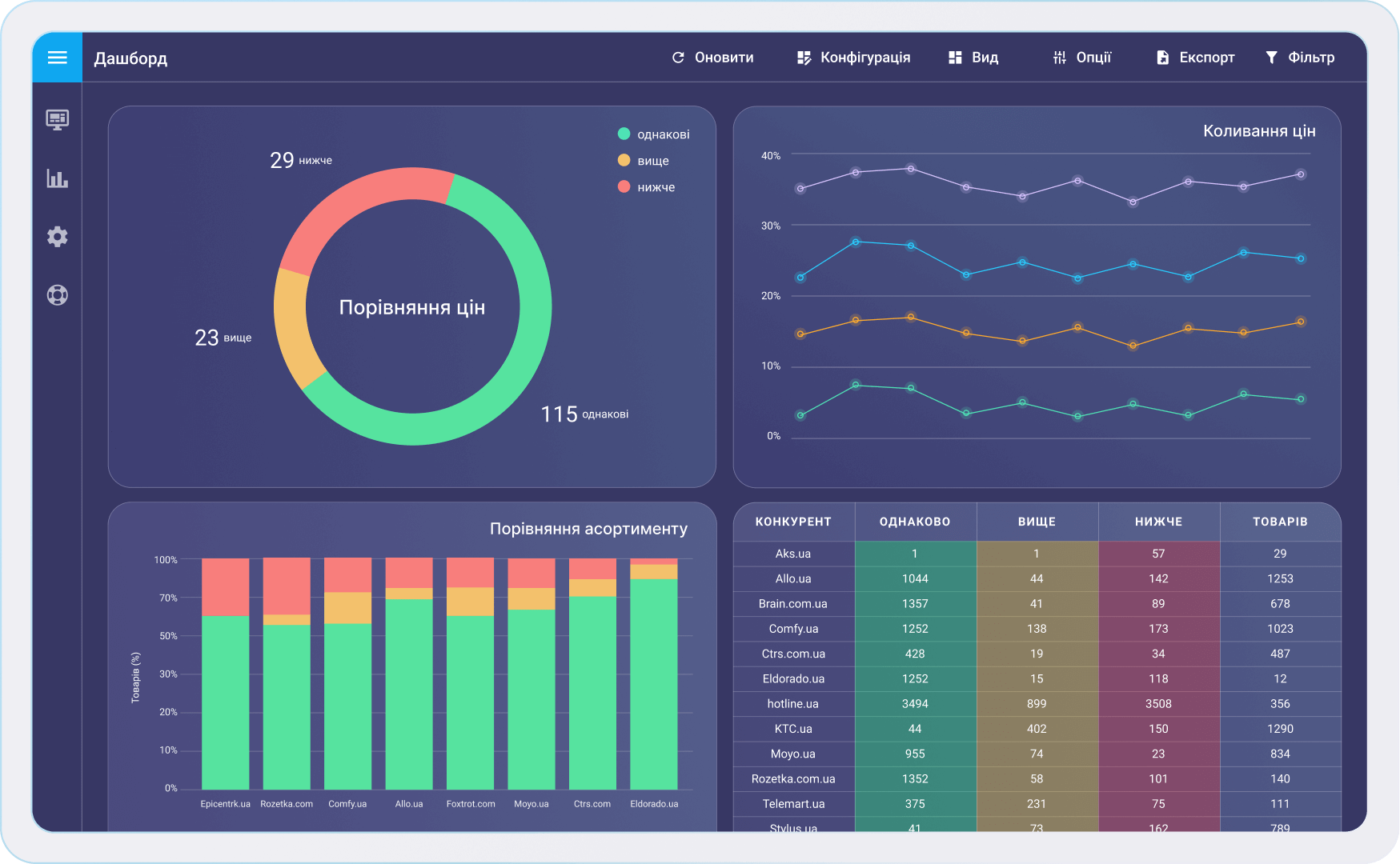Open settings gear in sidebar

[x=57, y=237]
